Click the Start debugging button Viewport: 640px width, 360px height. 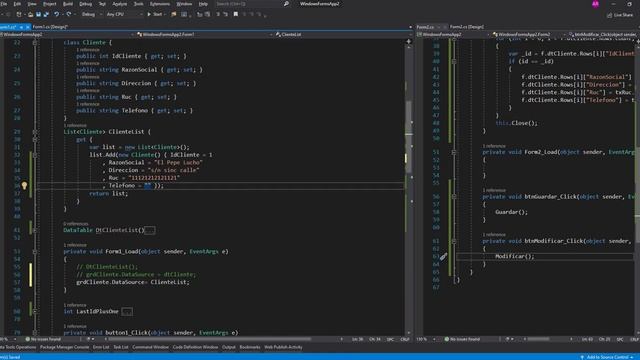(155, 14)
